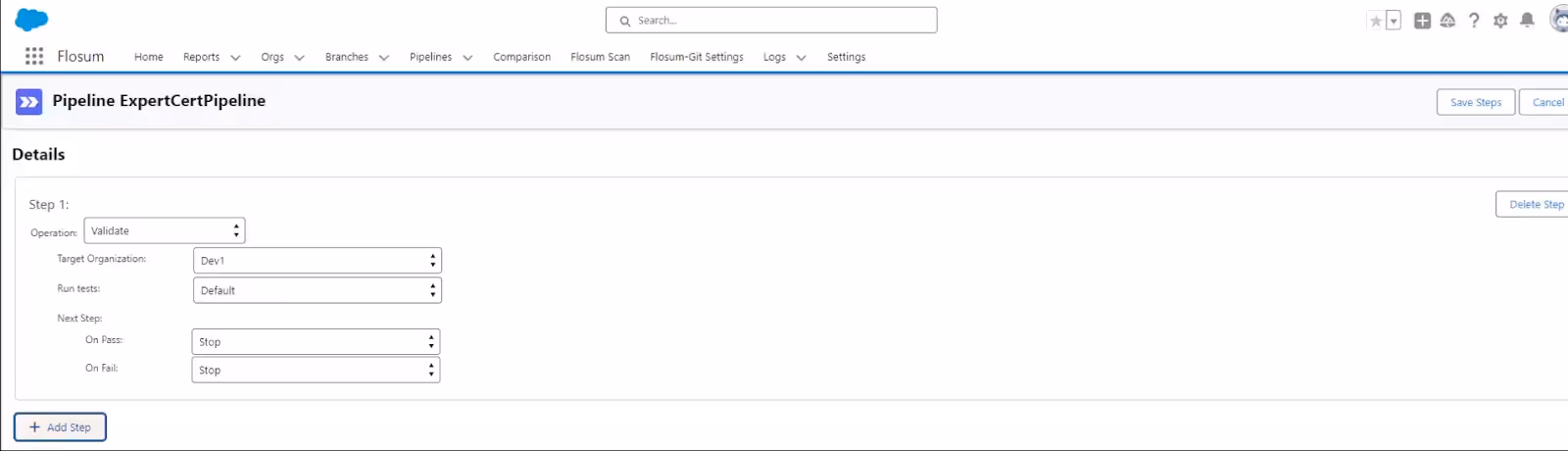Screen dimensions: 1568x451
Task: Open the Target Organization dropdown
Action: [x=318, y=260]
